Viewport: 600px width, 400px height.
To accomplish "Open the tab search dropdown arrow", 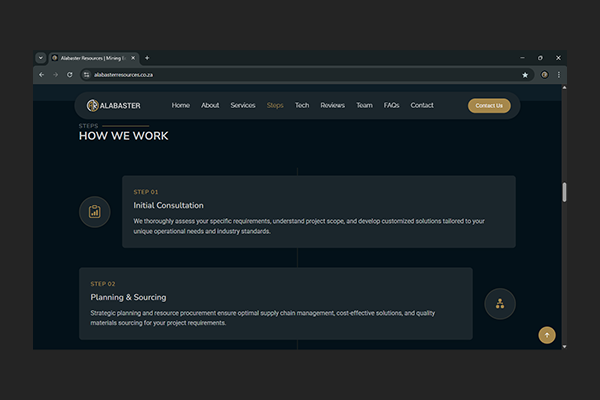I will (41, 58).
